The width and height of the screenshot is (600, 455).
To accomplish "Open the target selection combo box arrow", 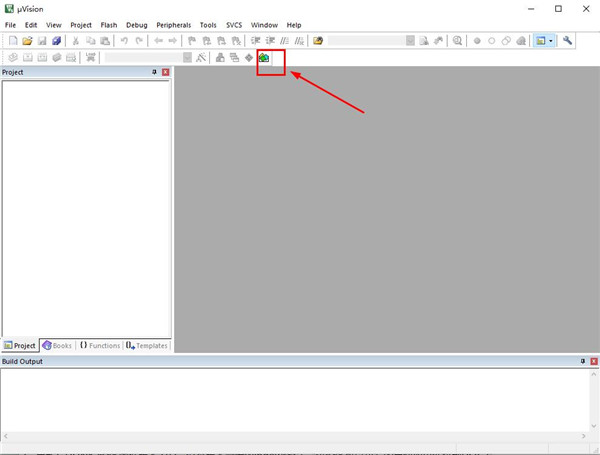I will [187, 58].
